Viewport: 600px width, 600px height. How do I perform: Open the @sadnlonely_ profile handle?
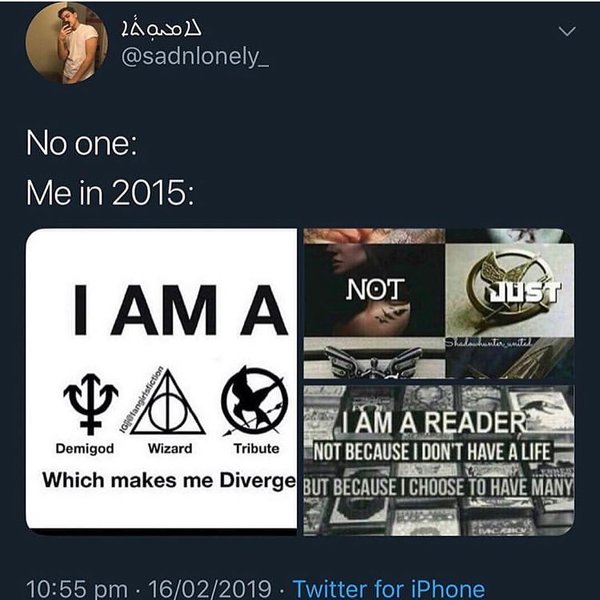pyautogui.click(x=195, y=57)
